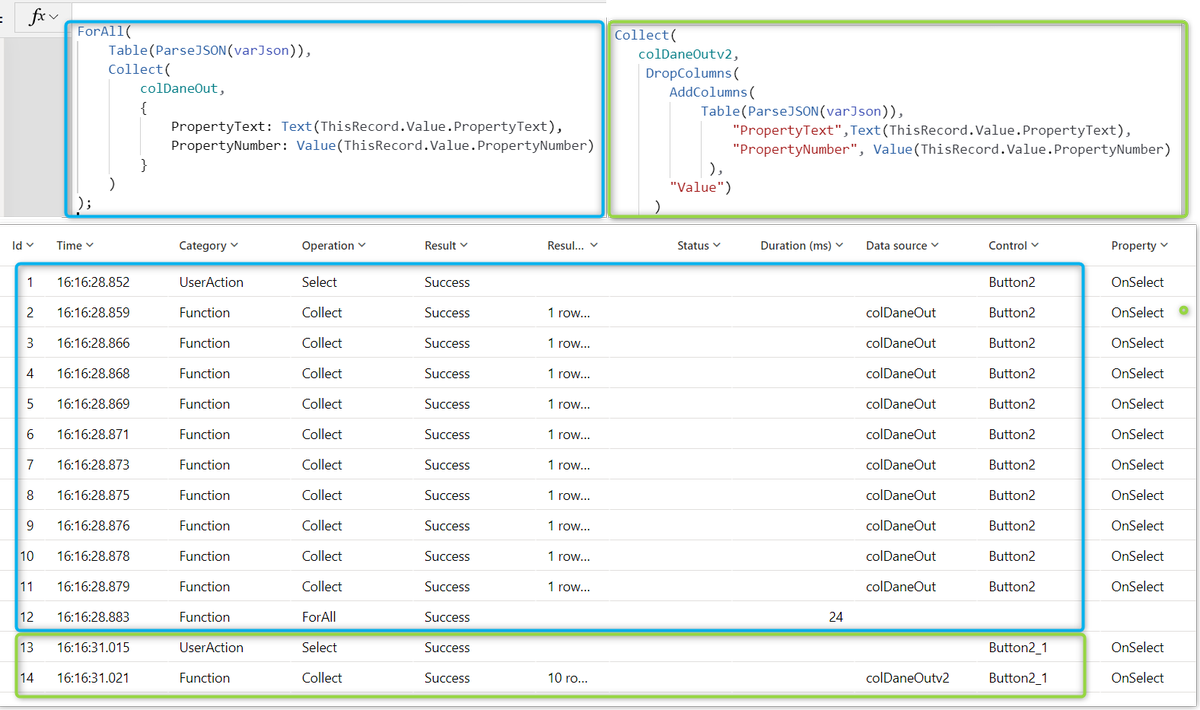Open the truncated Resul... column header
Image resolution: width=1200 pixels, height=710 pixels.
pyautogui.click(x=573, y=245)
